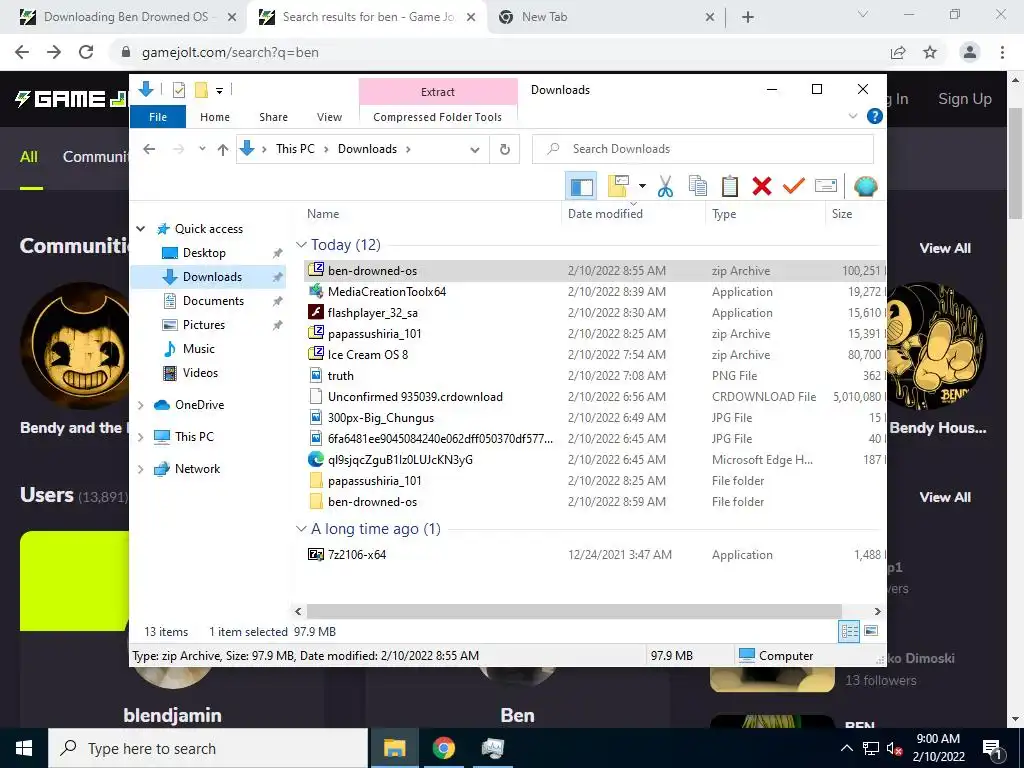Select the flashplayer_32_sa file icon

316,312
